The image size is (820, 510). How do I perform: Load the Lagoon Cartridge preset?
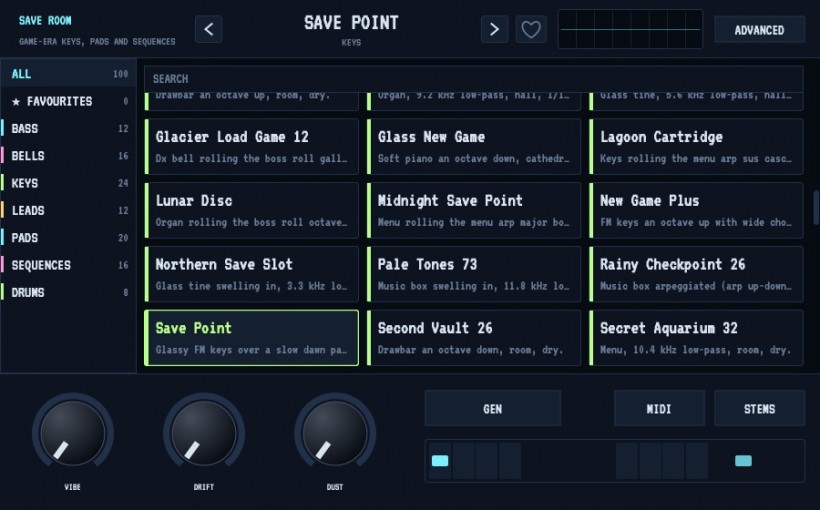tap(696, 146)
